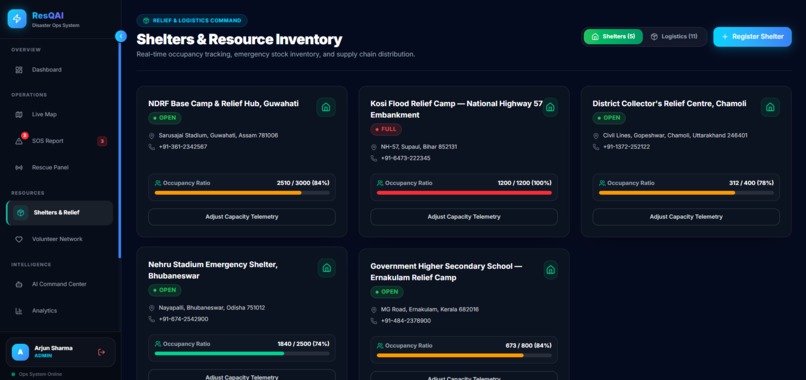Open the Rescue Panel
This screenshot has height=380, width=806.
point(60,168)
